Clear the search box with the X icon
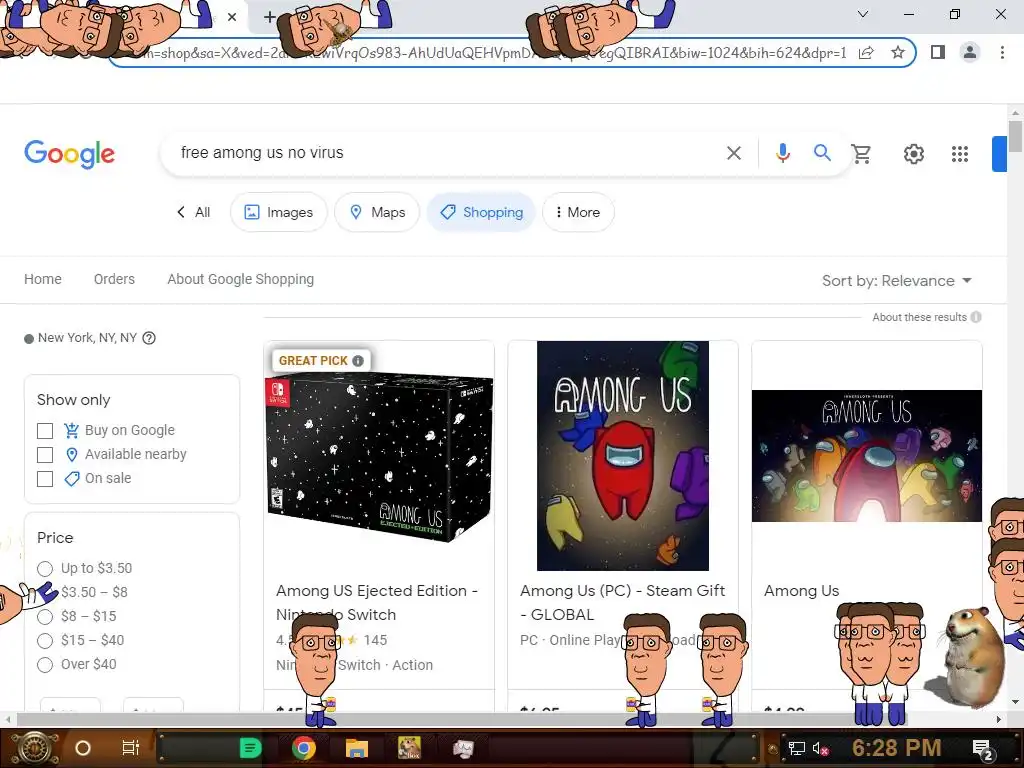Viewport: 1024px width, 768px height. coord(734,153)
